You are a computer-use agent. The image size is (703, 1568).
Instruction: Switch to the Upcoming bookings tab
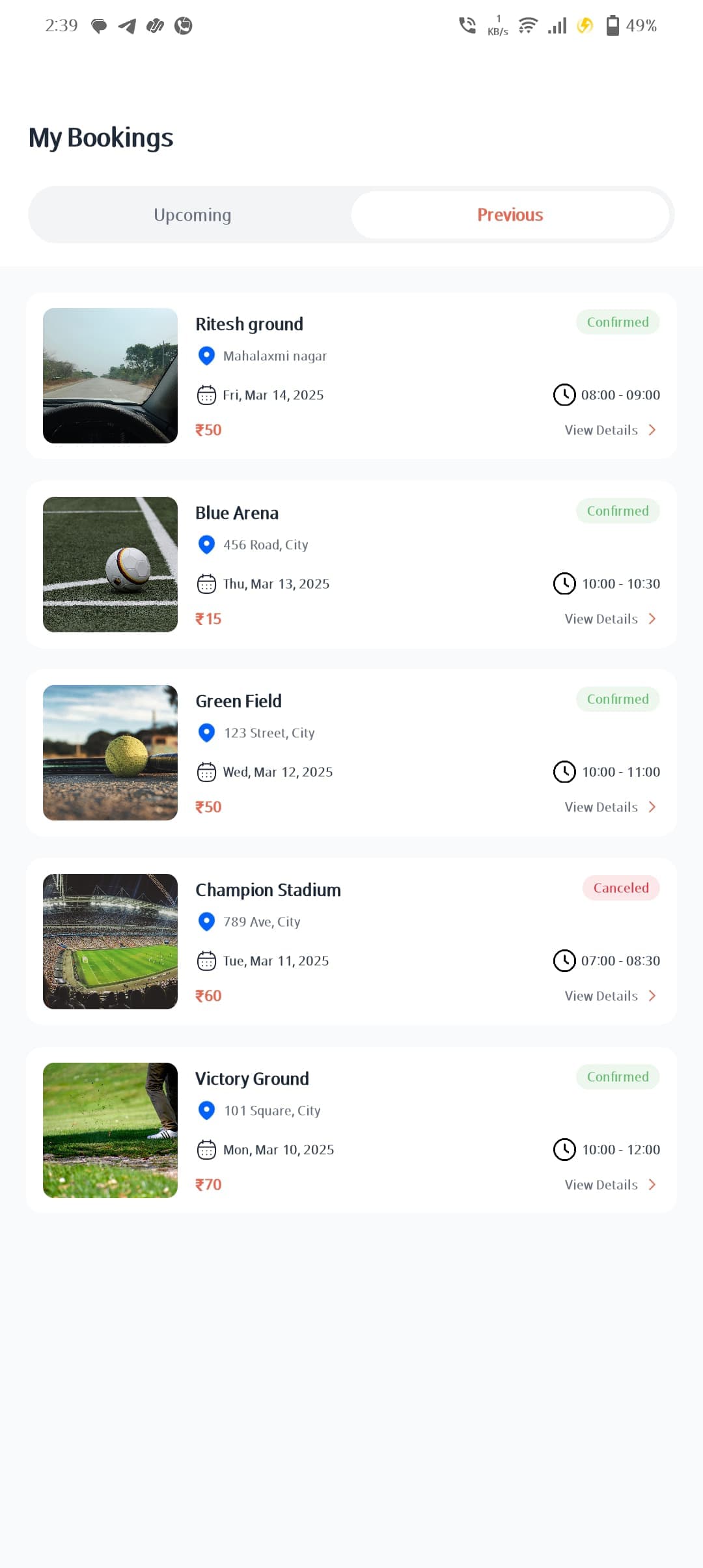(x=192, y=215)
